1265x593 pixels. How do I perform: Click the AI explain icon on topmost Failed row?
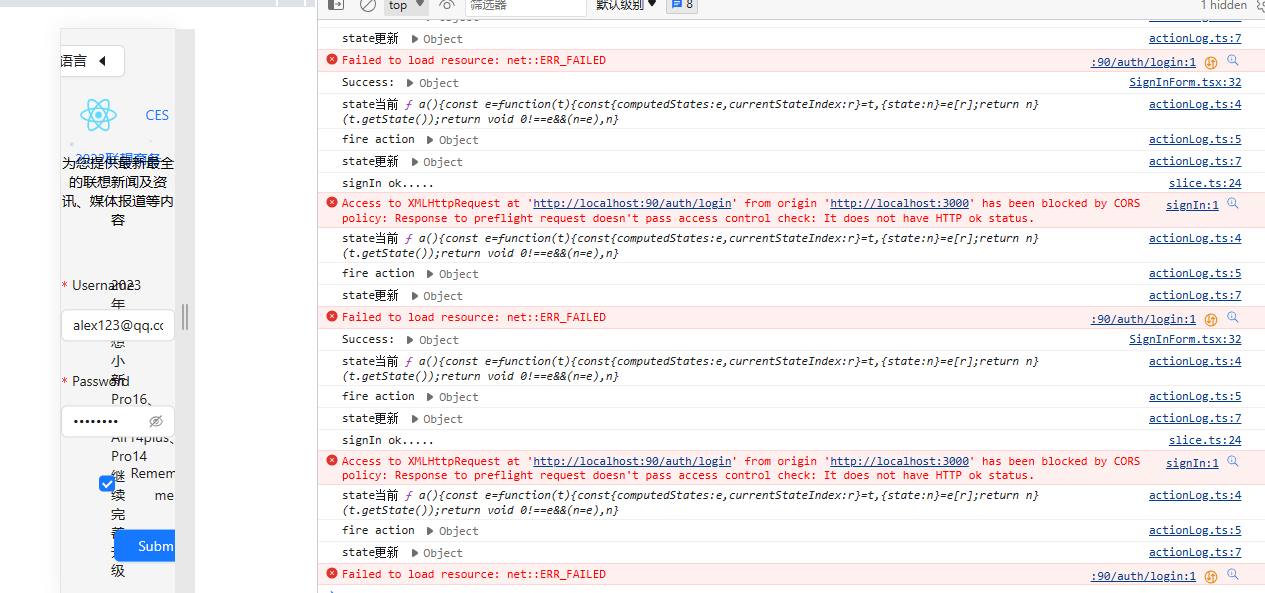click(x=1211, y=62)
